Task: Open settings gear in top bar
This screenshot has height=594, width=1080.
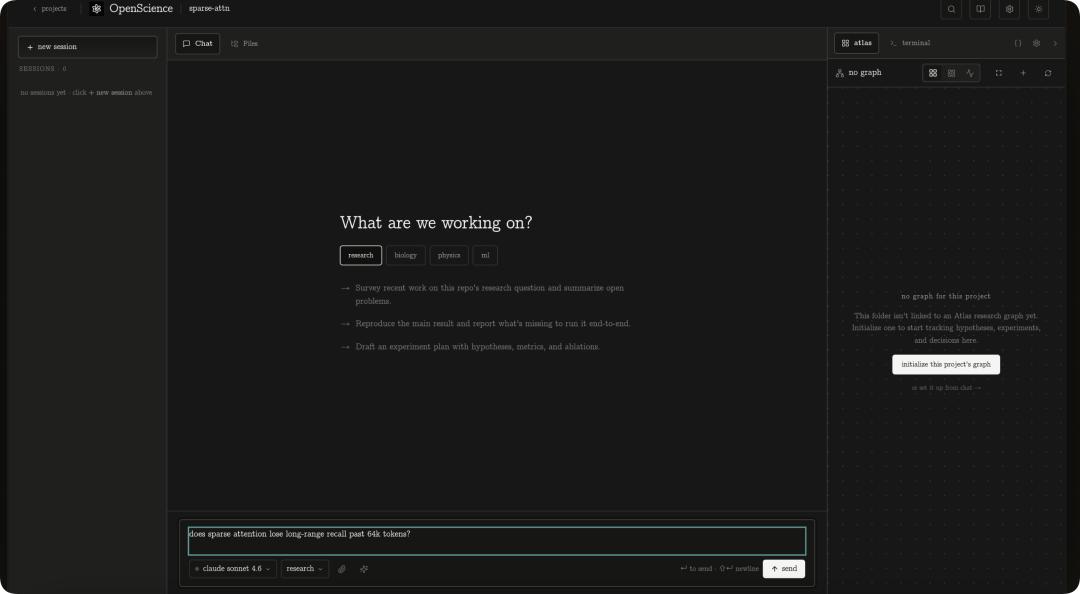Action: (1009, 9)
